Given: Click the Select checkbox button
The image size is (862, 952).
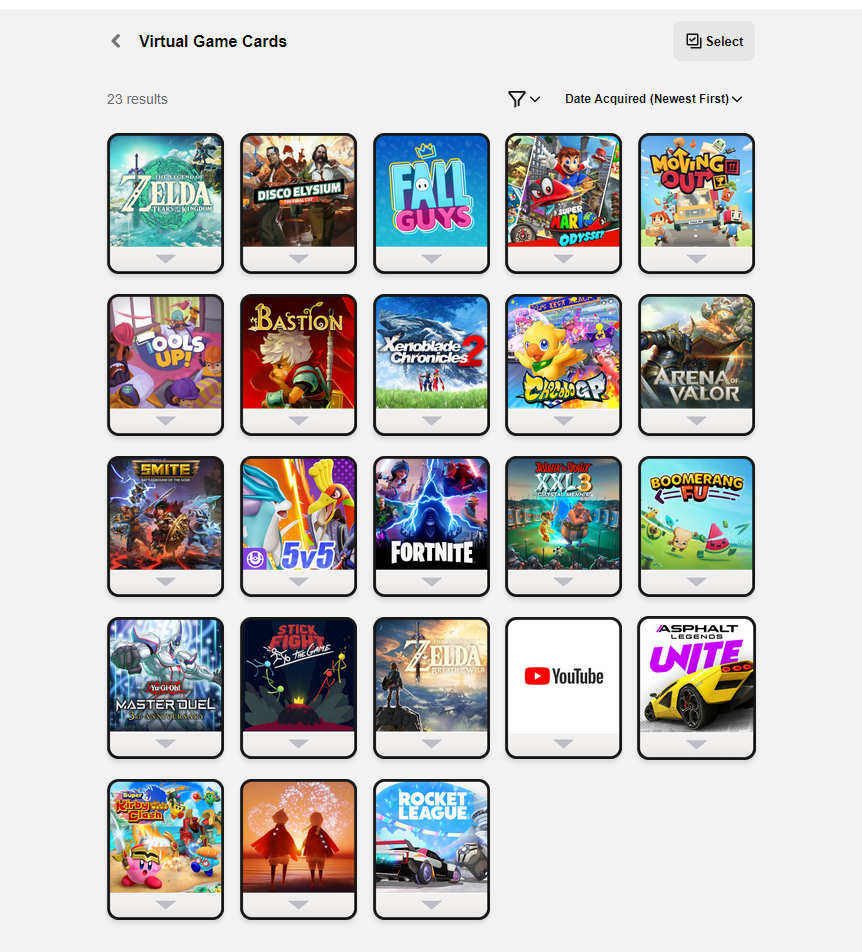Looking at the screenshot, I should [x=714, y=41].
